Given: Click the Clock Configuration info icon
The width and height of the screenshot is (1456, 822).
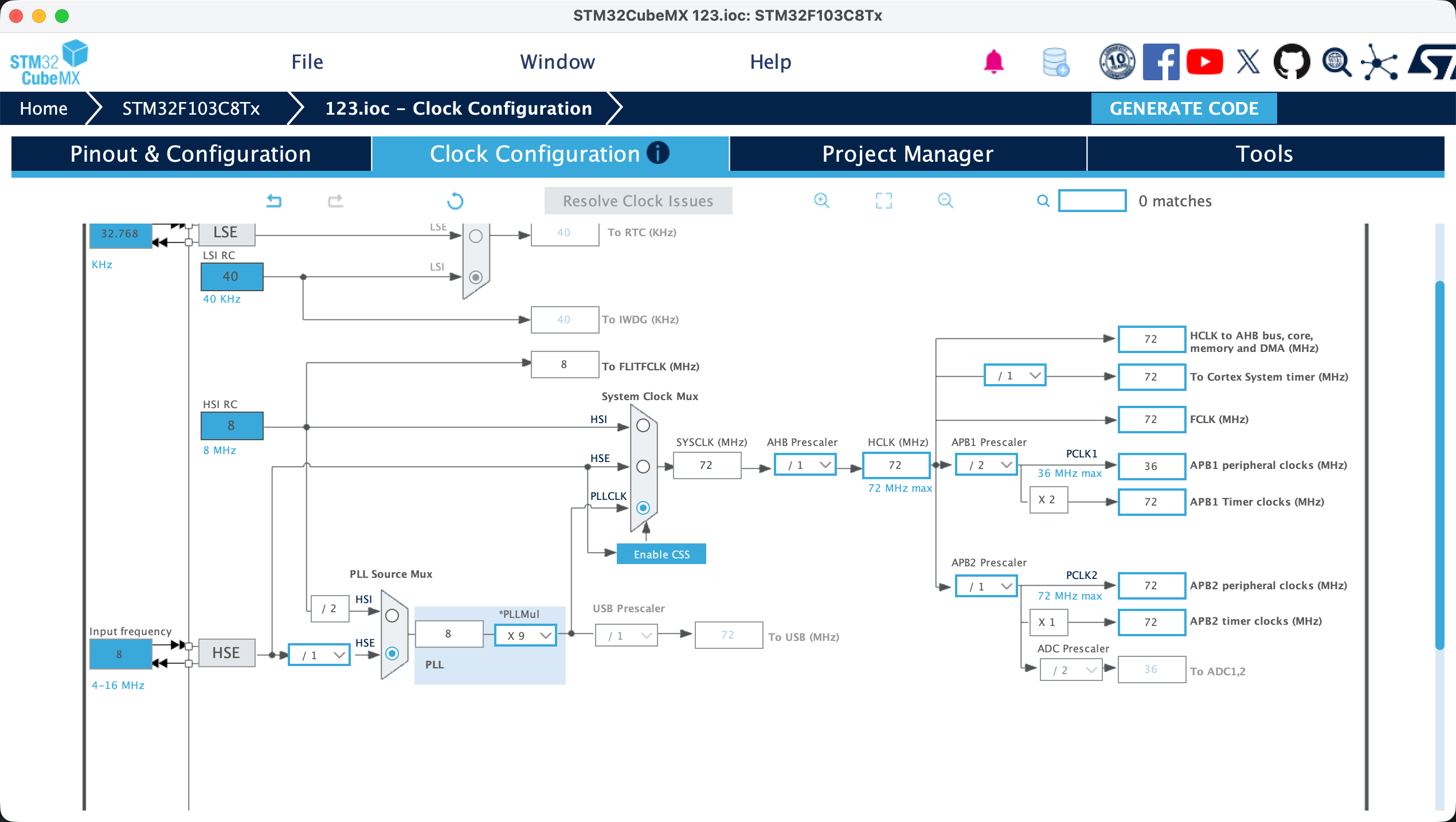Looking at the screenshot, I should point(657,153).
